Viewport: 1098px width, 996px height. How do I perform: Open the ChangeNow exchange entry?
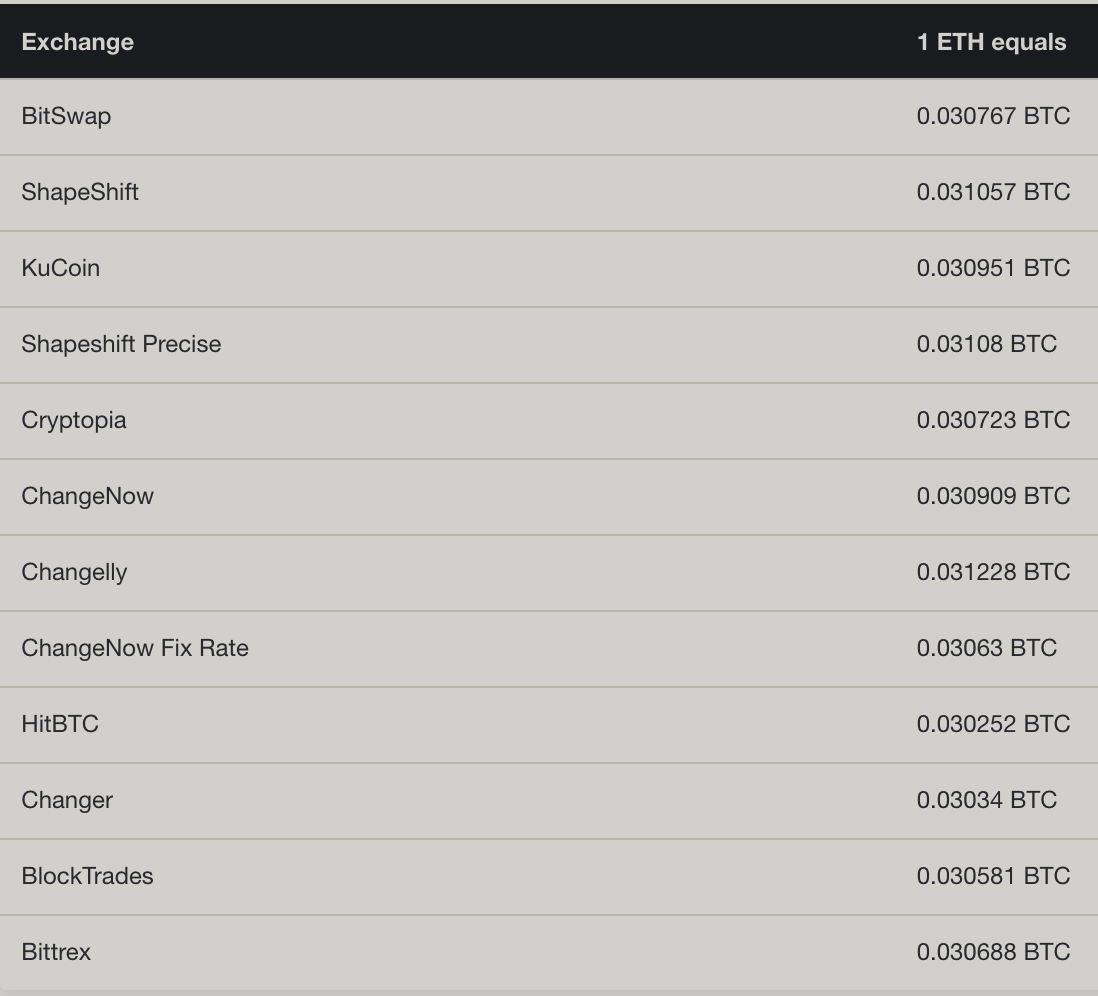pos(549,497)
